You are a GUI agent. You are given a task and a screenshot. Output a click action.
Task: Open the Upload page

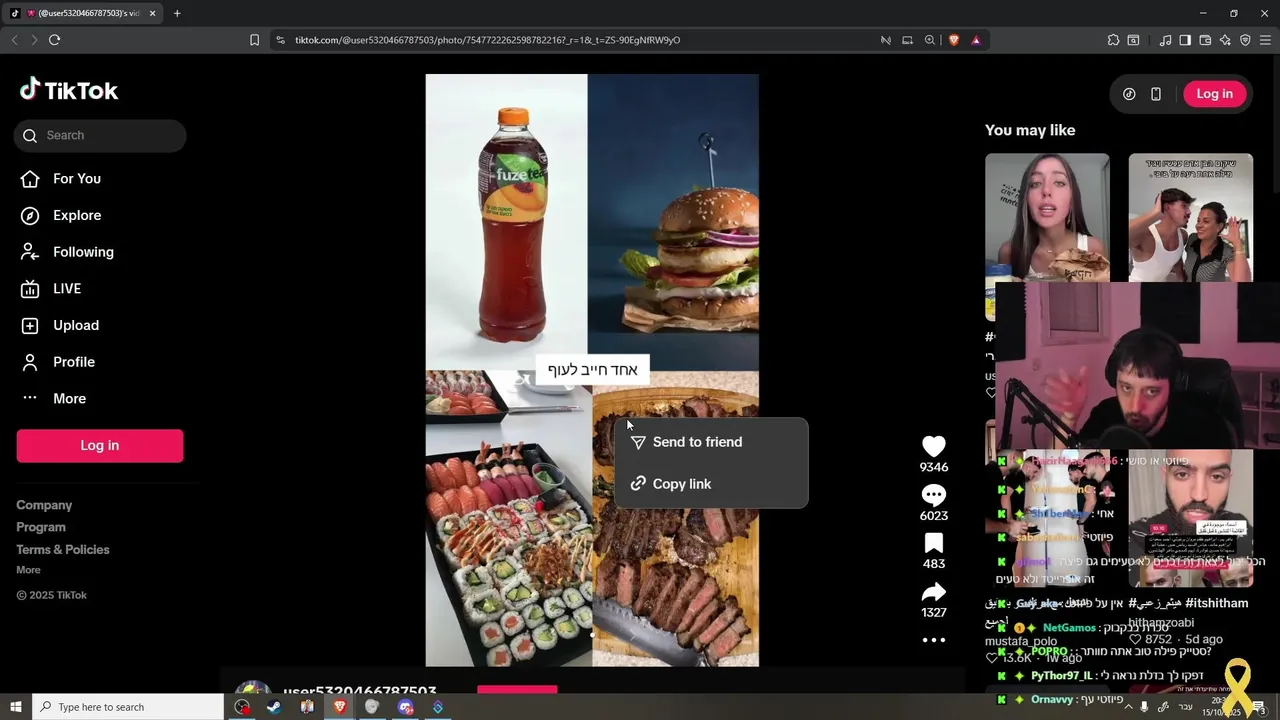(x=76, y=325)
